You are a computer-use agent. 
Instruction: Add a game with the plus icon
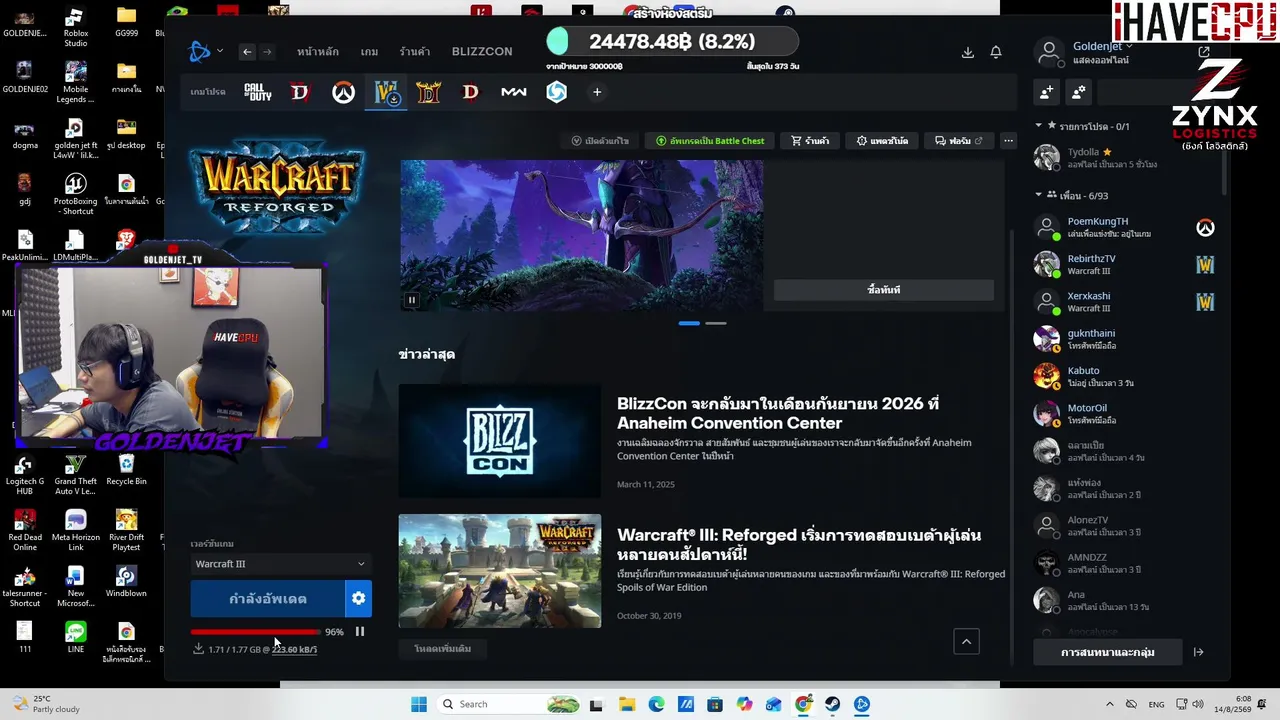tap(597, 92)
